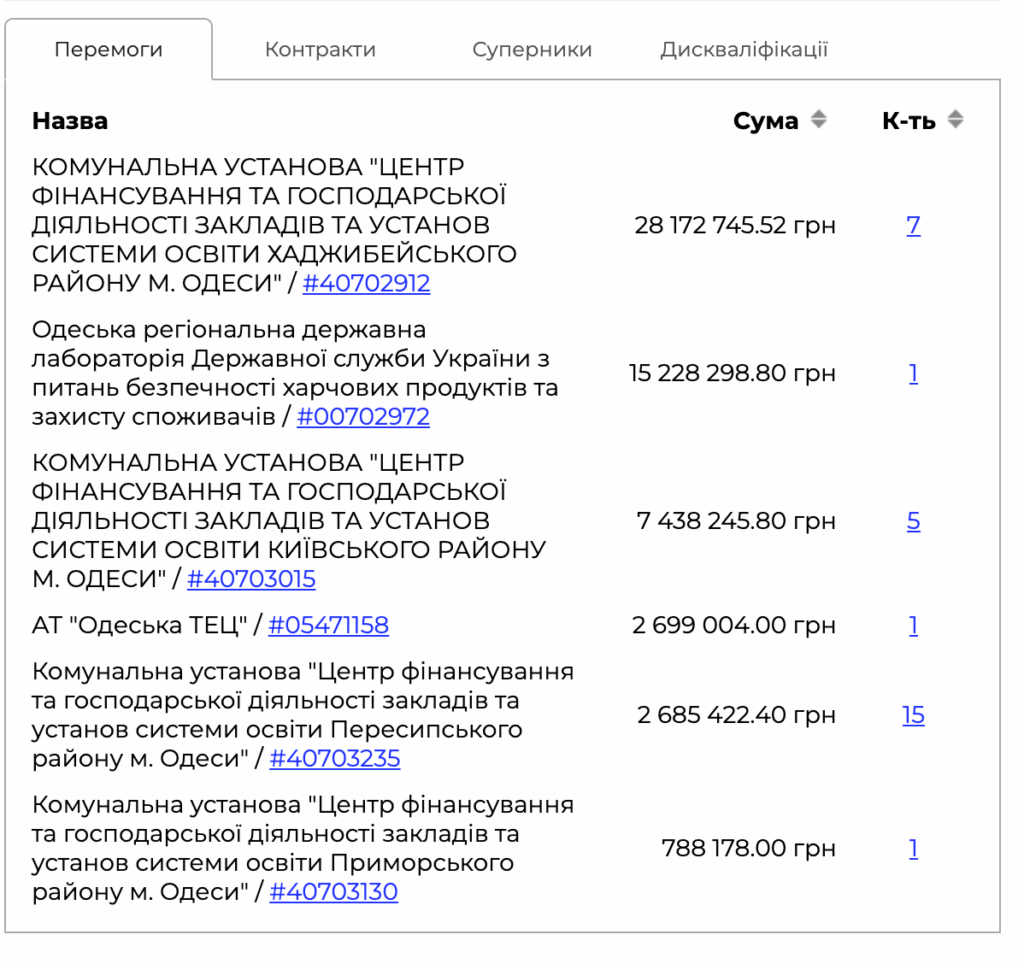Viewport: 1024px width, 964px height.
Task: Click the Сума column header label
Action: pos(765,121)
